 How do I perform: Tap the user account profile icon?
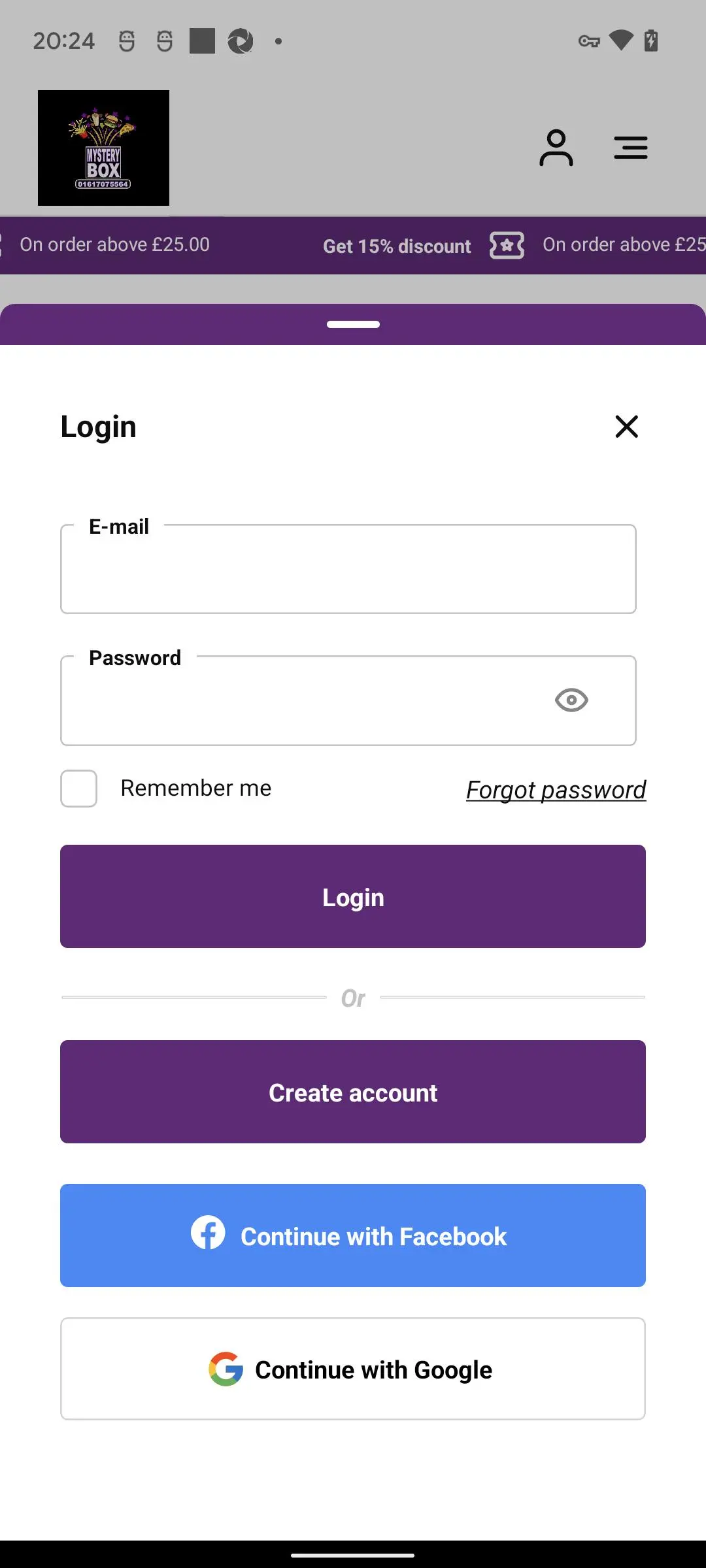pos(556,148)
